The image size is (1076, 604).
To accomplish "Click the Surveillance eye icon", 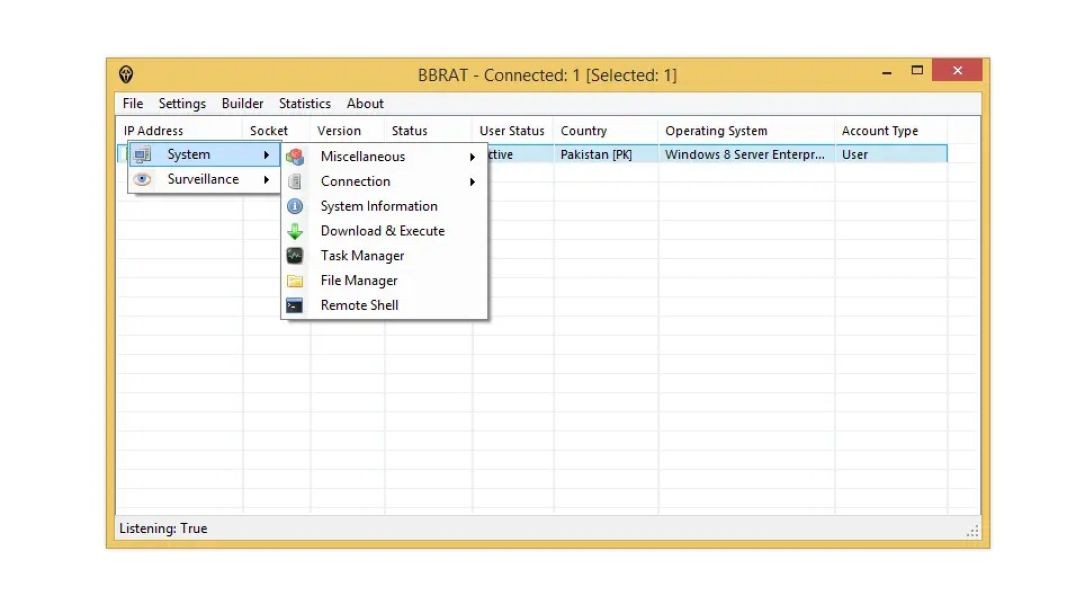I will pos(143,179).
